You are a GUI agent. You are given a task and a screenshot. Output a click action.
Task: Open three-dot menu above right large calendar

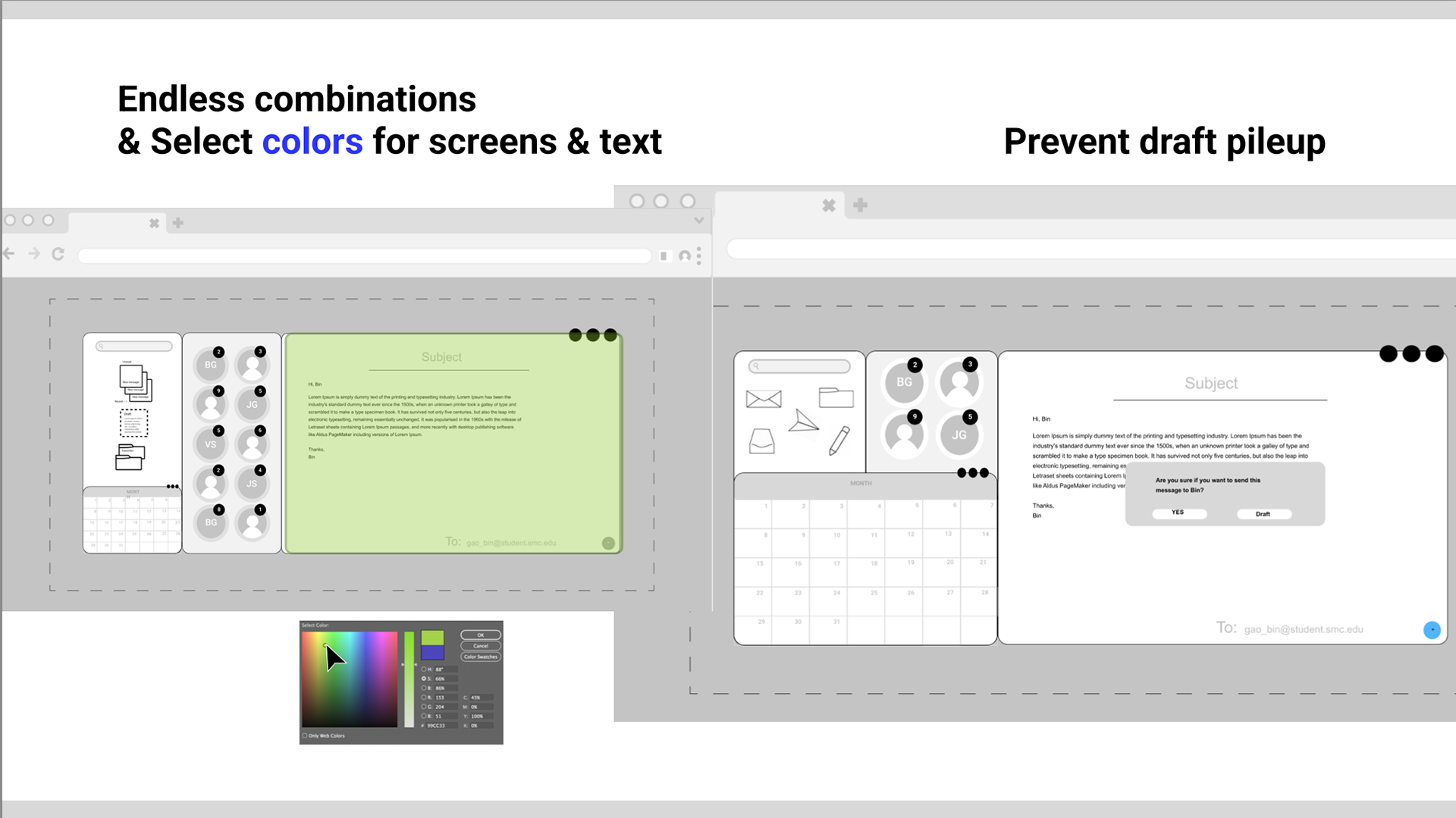[973, 473]
